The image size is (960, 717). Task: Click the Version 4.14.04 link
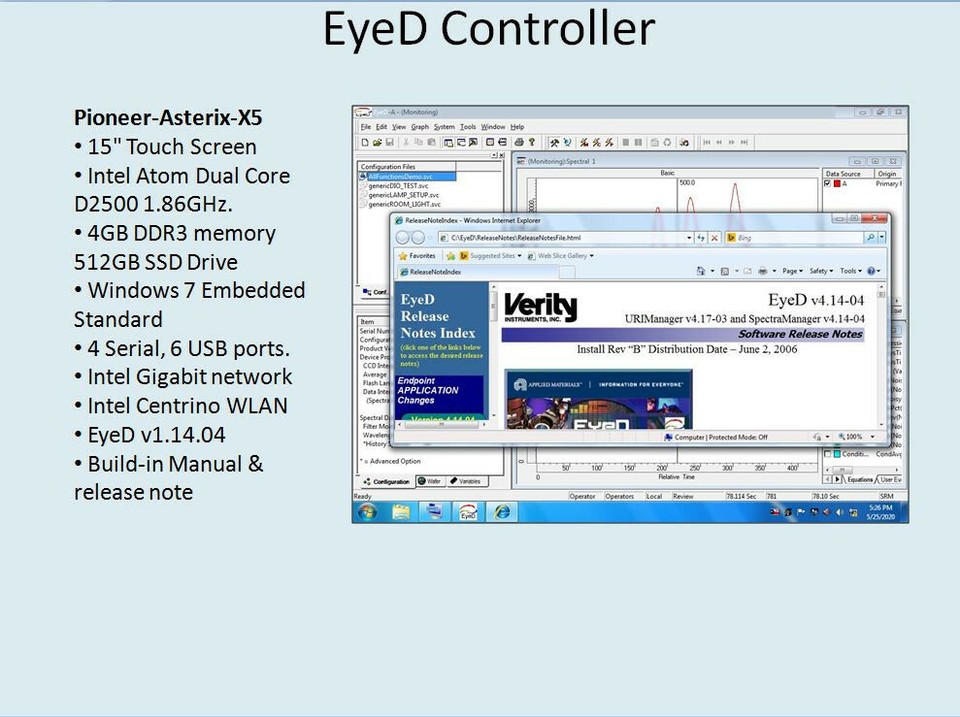(x=443, y=417)
